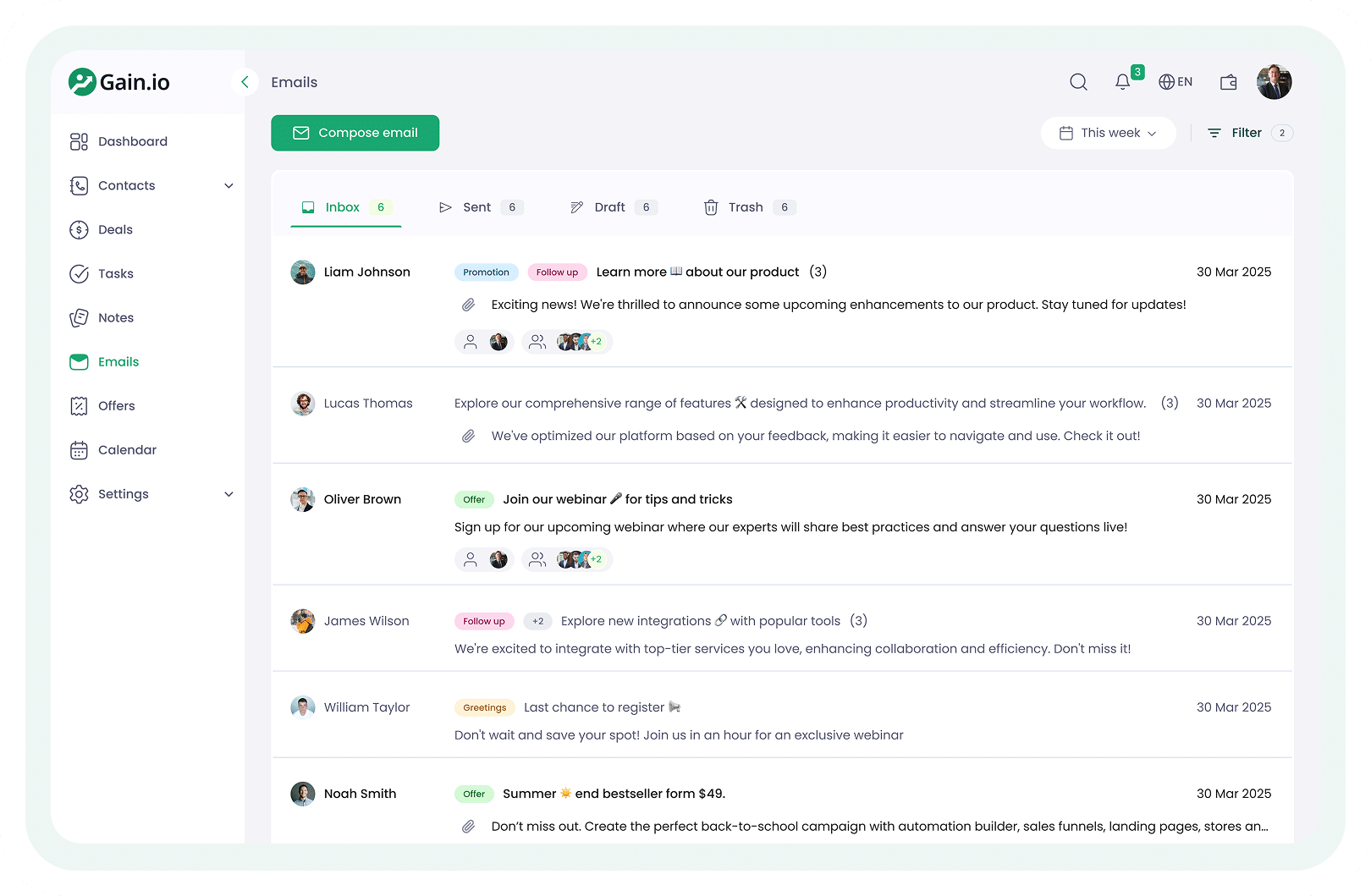Image resolution: width=1371 pixels, height=896 pixels.
Task: Open the search magnifier icon
Action: point(1078,82)
